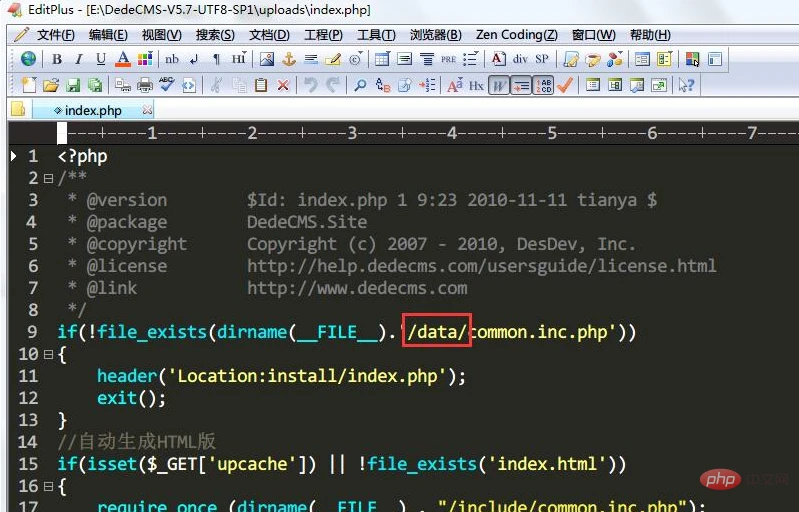
Task: Click the yellow directory pane icon
Action: tap(18, 109)
